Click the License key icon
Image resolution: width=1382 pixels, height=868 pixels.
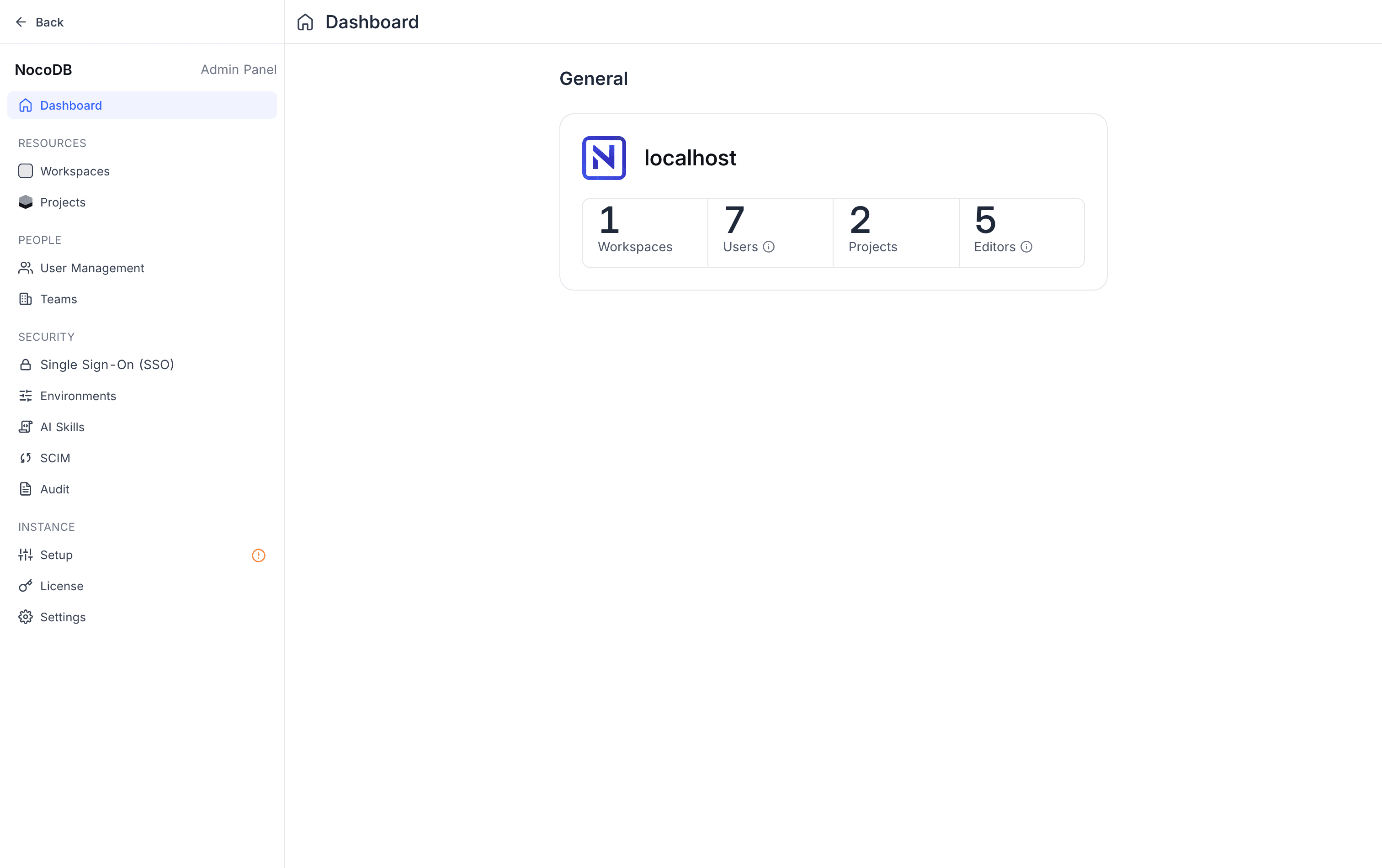tap(25, 586)
